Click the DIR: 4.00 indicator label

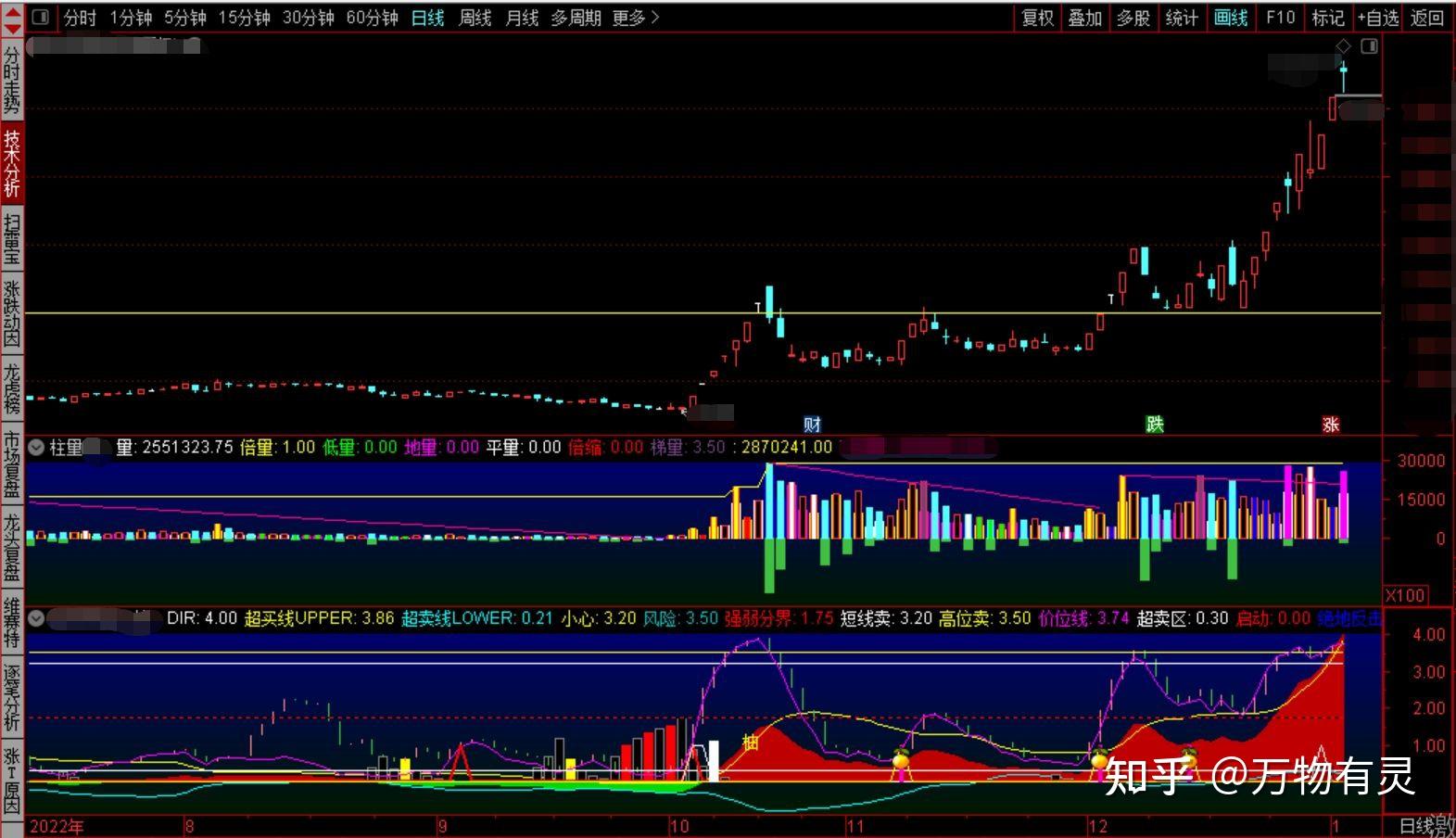click(202, 618)
